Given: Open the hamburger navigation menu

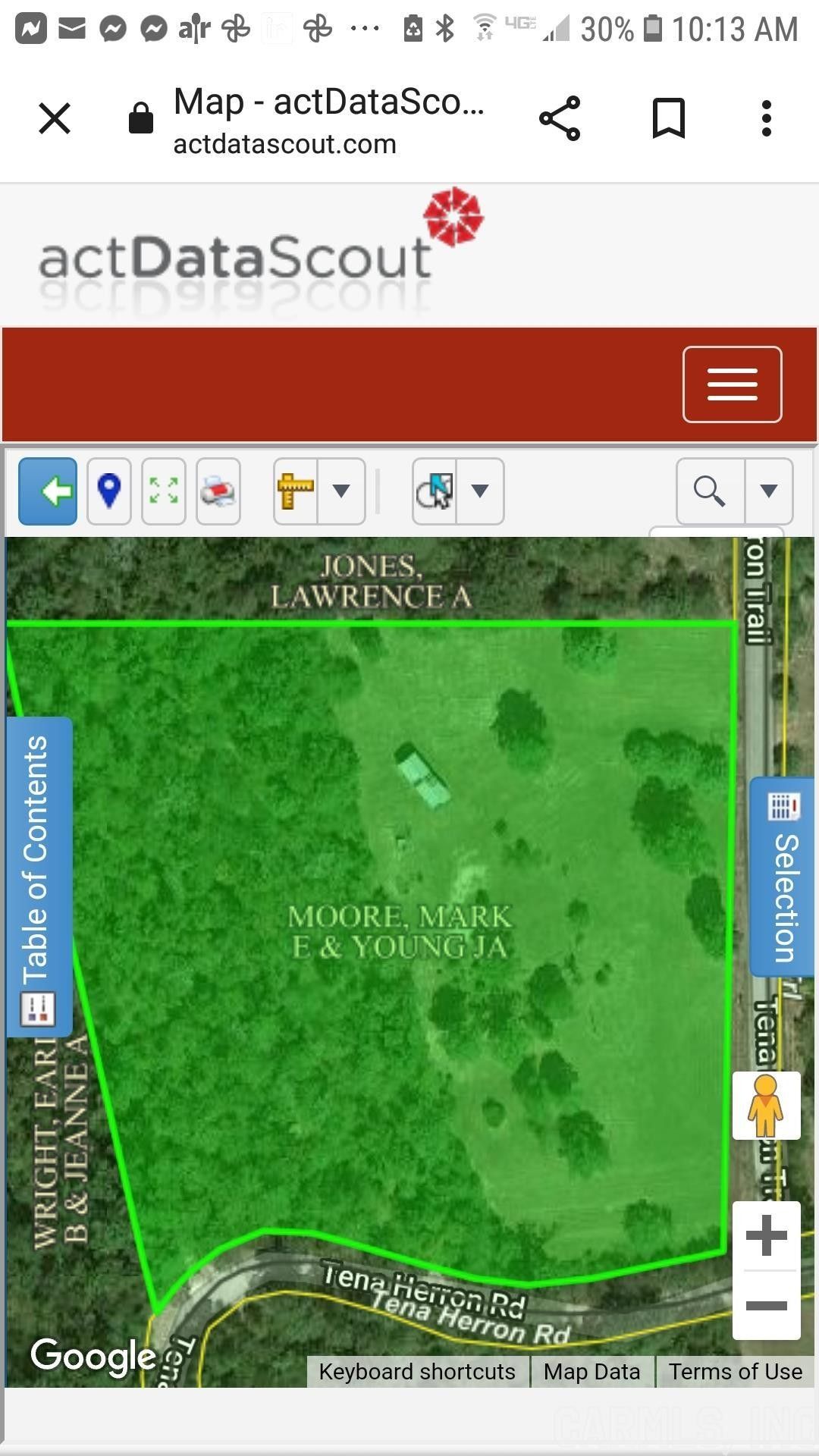Looking at the screenshot, I should (x=733, y=384).
